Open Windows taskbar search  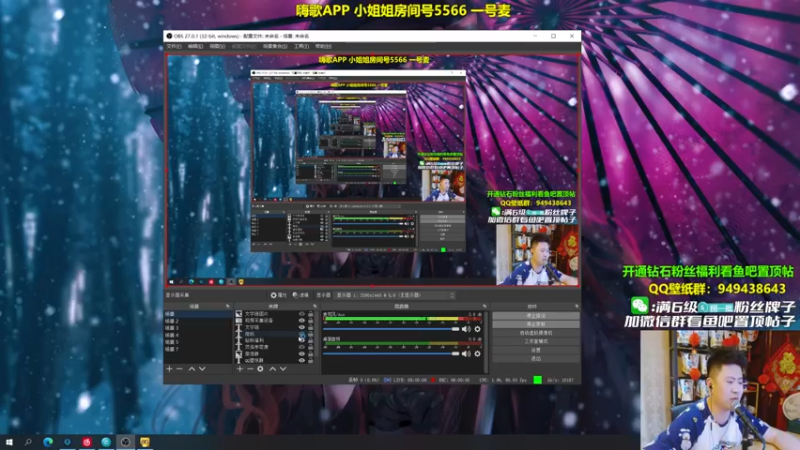(x=28, y=442)
